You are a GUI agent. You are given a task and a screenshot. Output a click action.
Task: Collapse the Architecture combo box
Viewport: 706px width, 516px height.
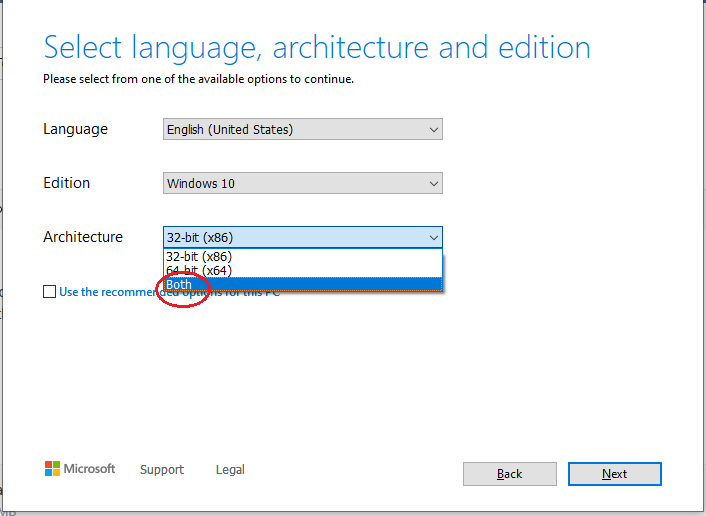tap(303, 237)
